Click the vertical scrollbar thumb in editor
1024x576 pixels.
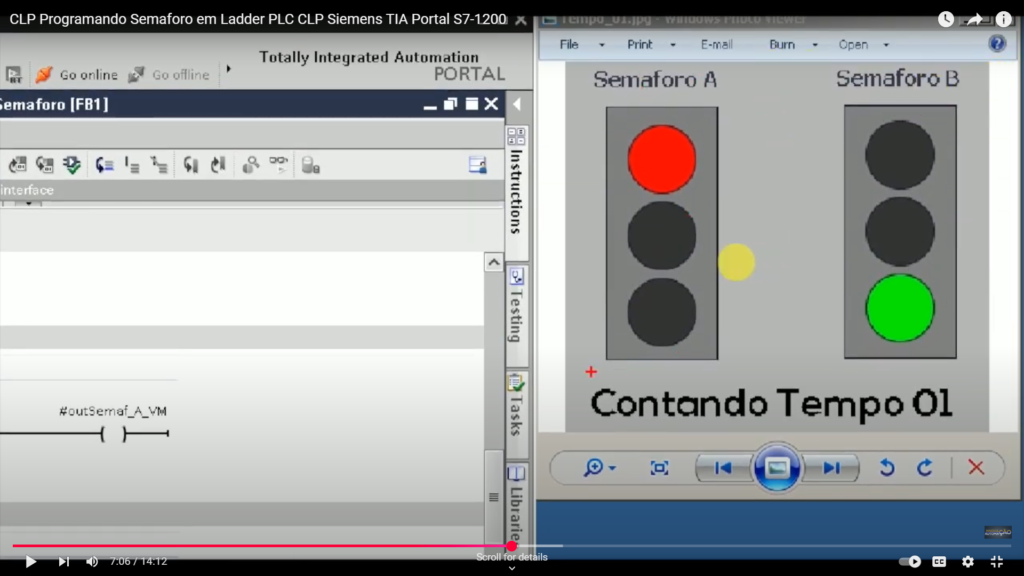click(494, 496)
